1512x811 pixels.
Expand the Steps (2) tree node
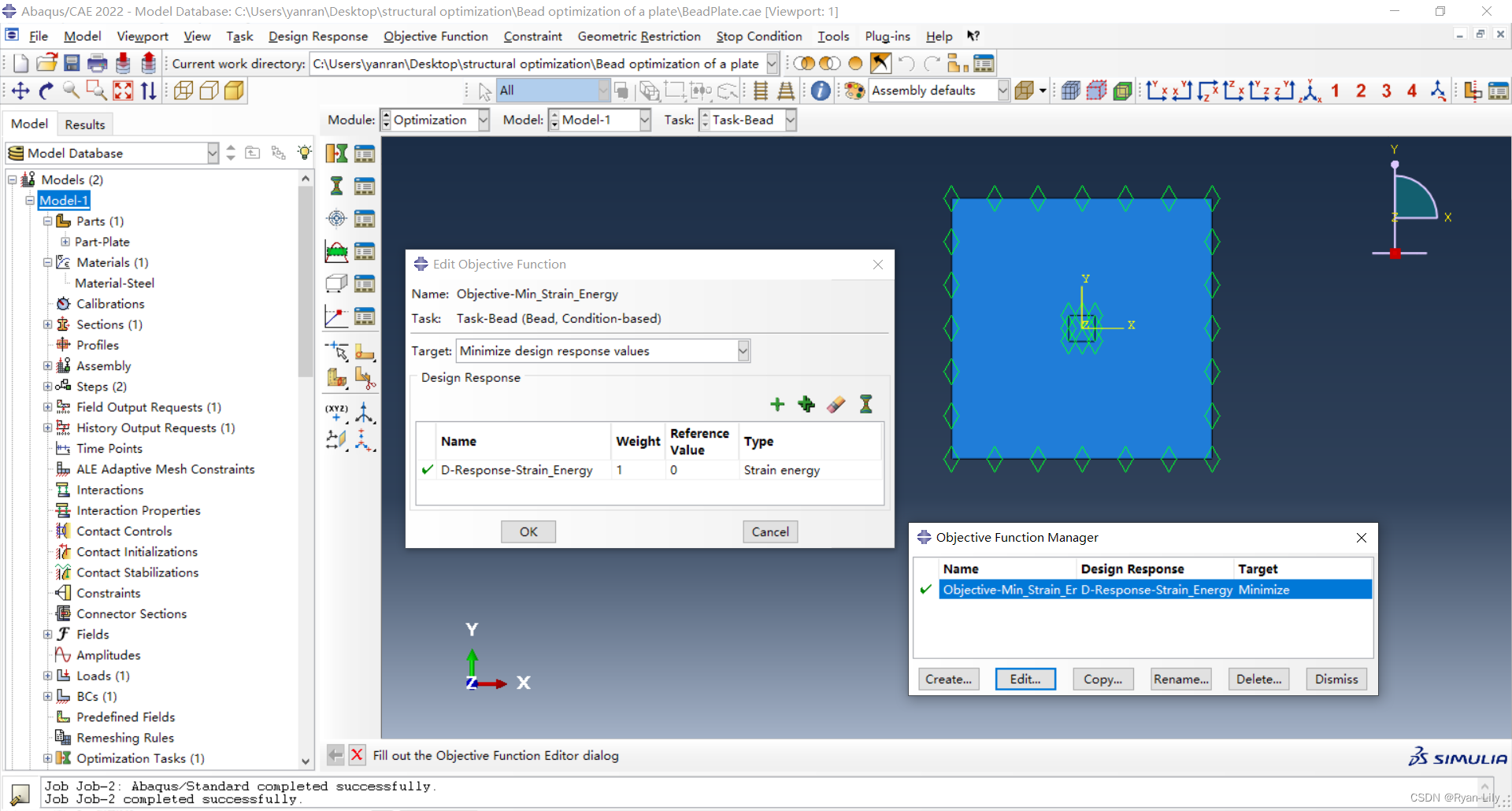(47, 386)
